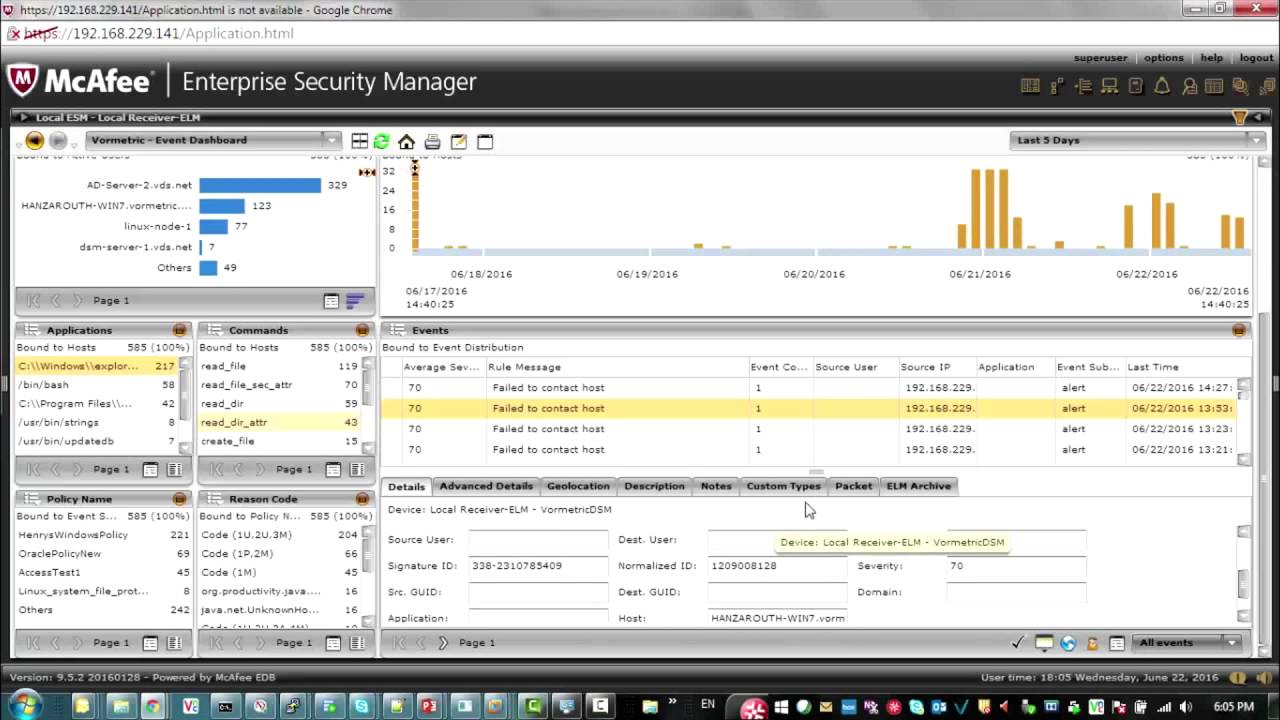This screenshot has width=1280, height=720.
Task: Select the HenrysWindowsPolicy row
Action: [102, 535]
